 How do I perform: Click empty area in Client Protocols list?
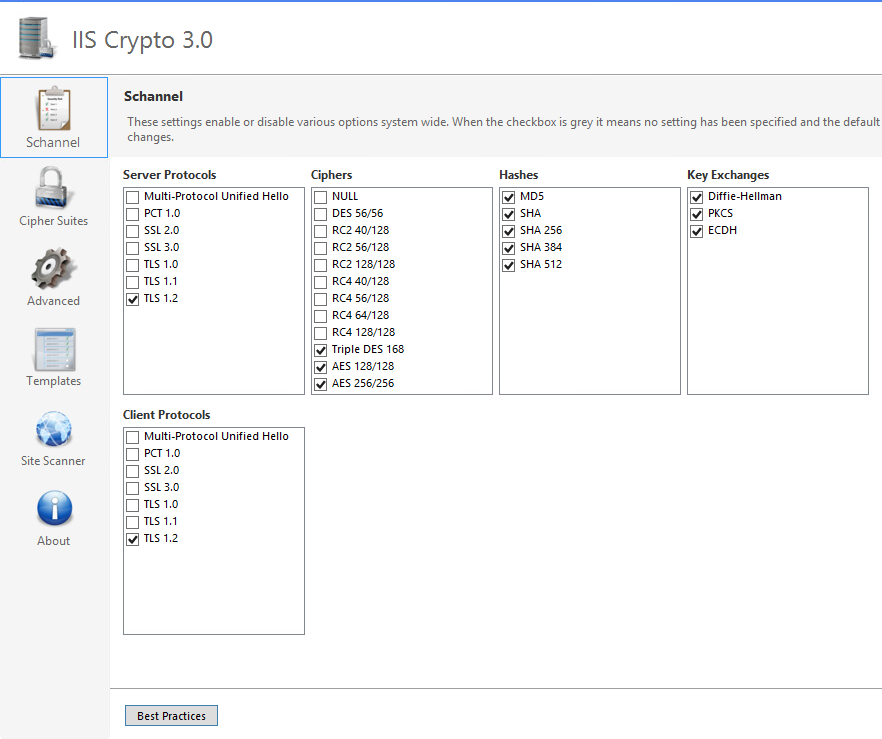213,590
